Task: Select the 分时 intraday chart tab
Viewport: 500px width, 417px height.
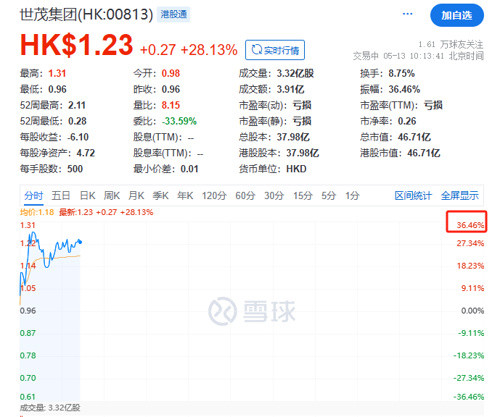Action: pos(34,196)
